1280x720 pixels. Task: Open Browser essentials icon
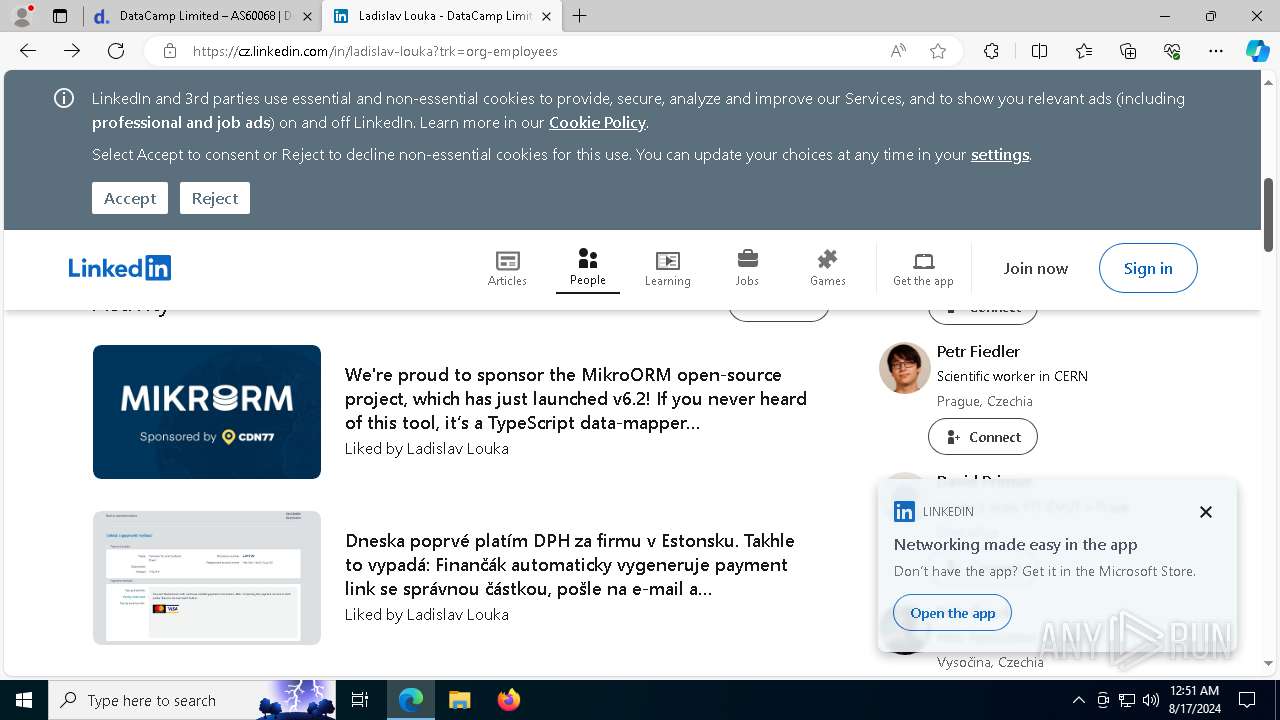tap(1172, 51)
